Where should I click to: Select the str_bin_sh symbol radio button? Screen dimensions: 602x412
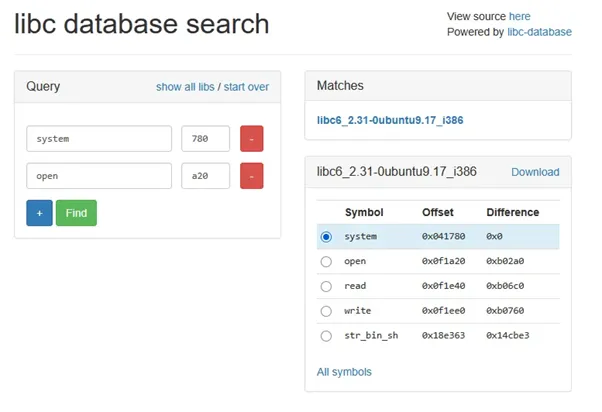(x=326, y=336)
